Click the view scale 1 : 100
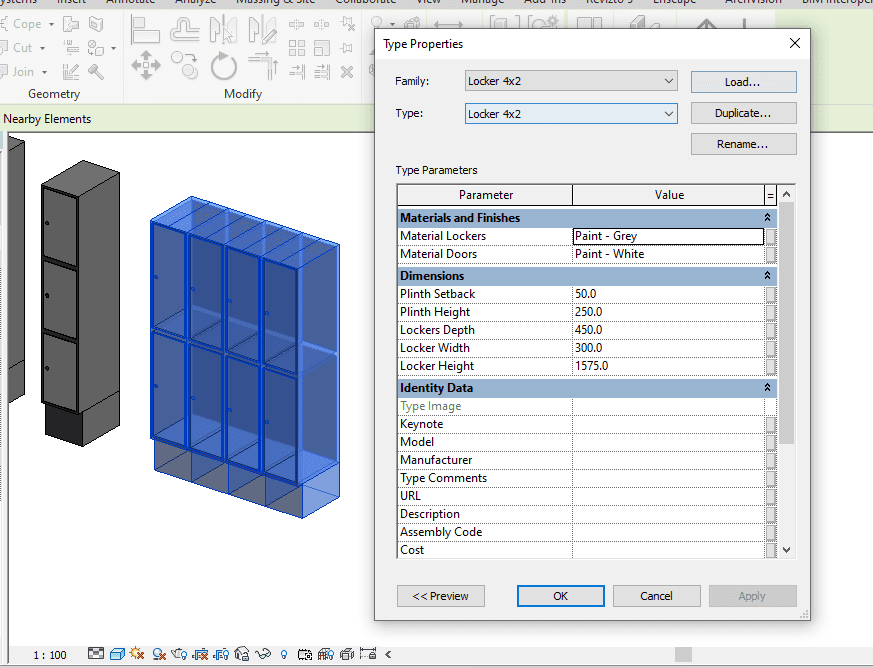Screen dimensions: 873x668 (50, 655)
